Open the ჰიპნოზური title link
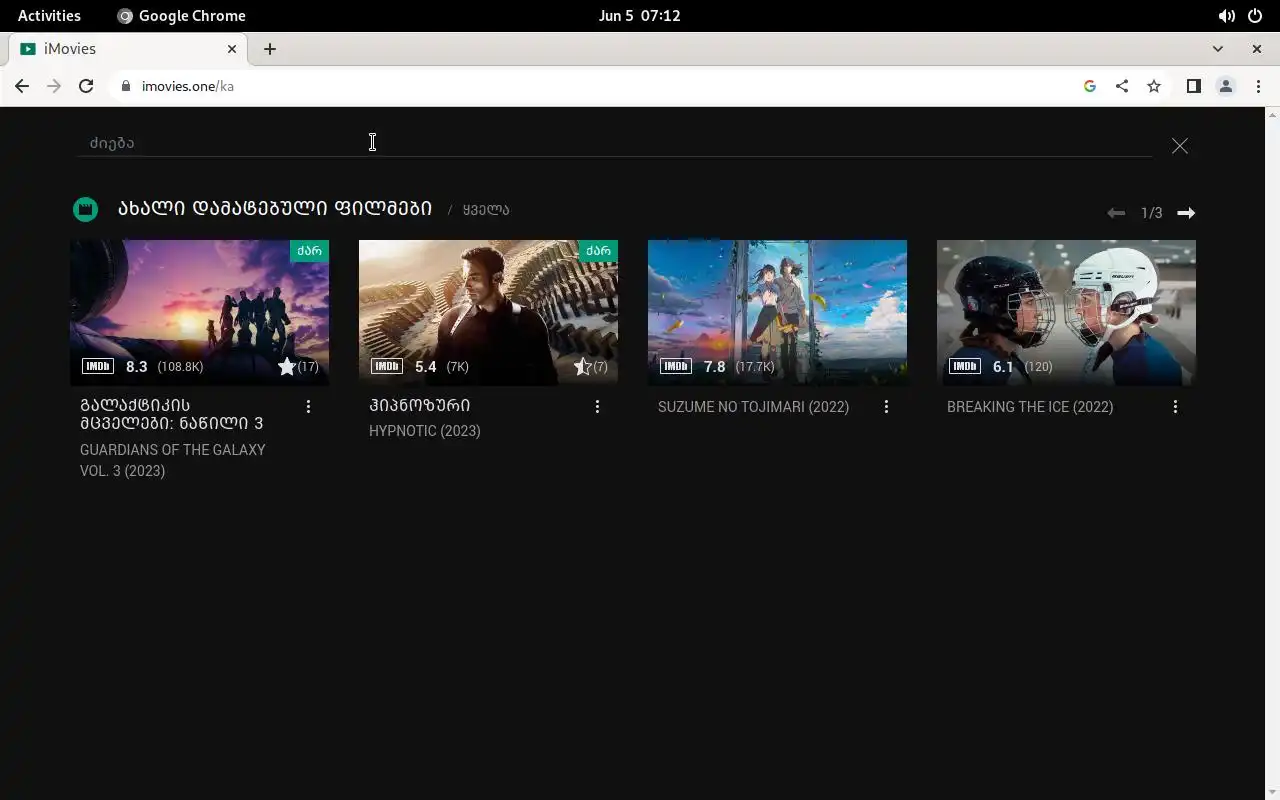 click(419, 405)
